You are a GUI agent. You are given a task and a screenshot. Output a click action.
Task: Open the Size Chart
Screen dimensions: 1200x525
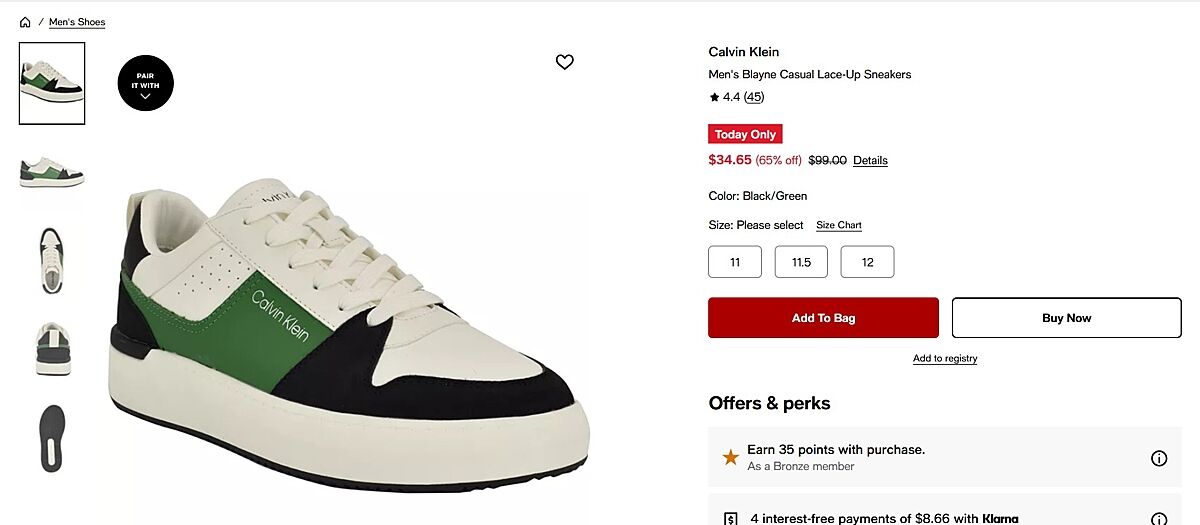point(838,225)
